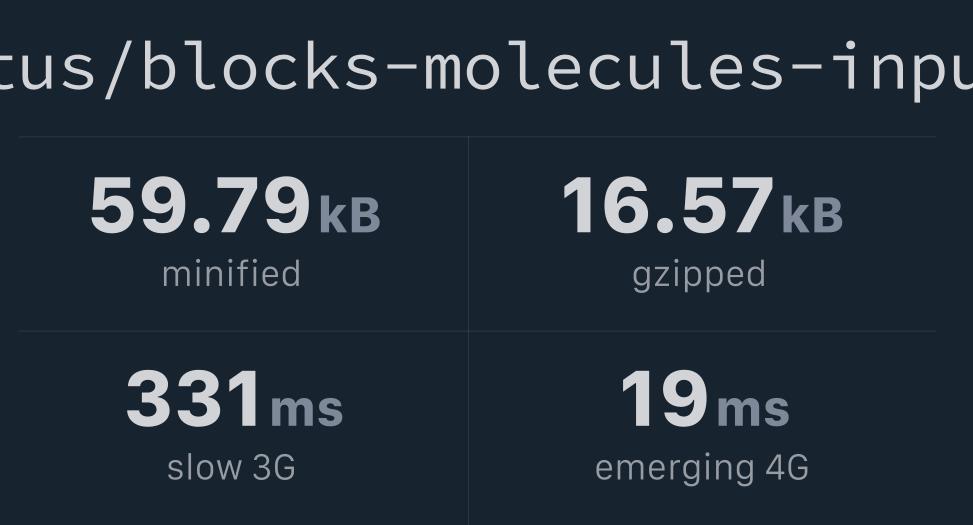
Task: Place cursor on the word "blocks" in package name
Action: point(261,66)
